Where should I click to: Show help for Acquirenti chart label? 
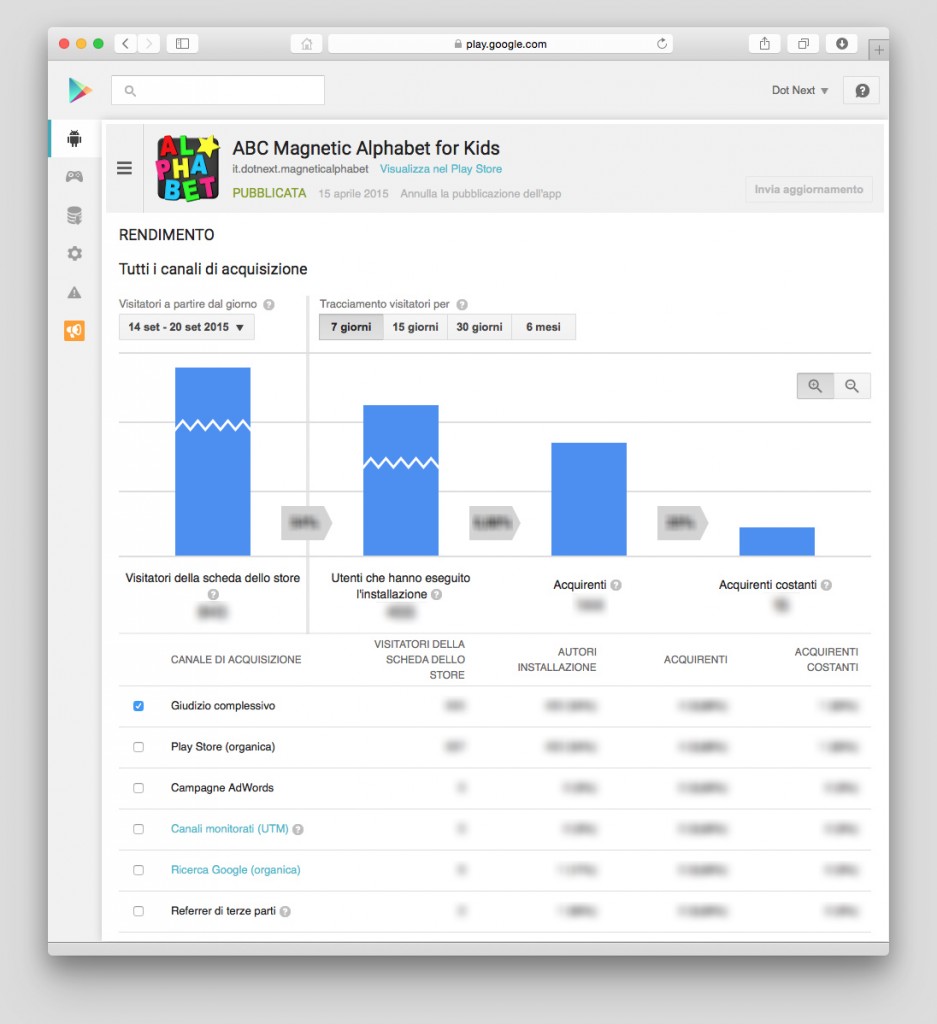coord(616,585)
